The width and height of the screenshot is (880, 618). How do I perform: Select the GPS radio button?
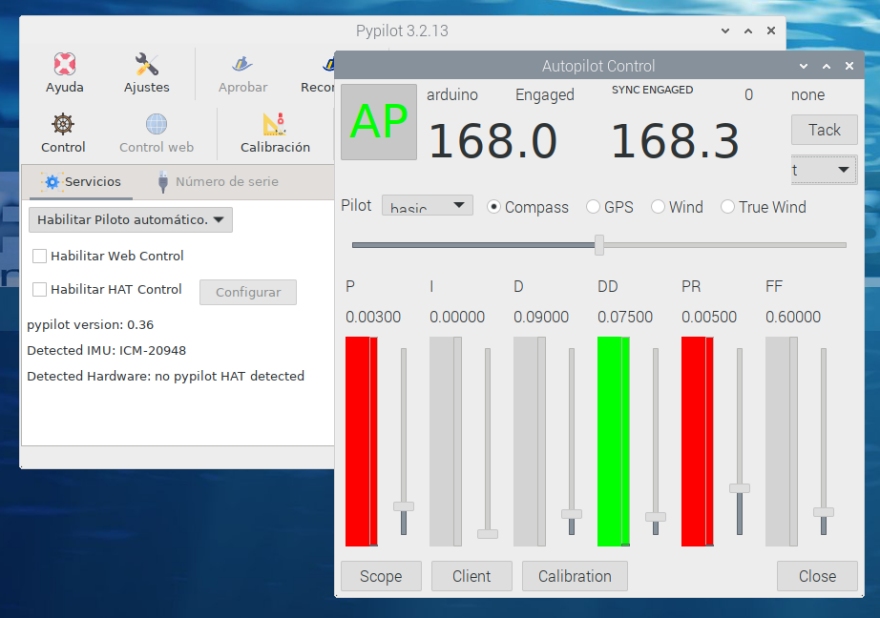coord(593,207)
